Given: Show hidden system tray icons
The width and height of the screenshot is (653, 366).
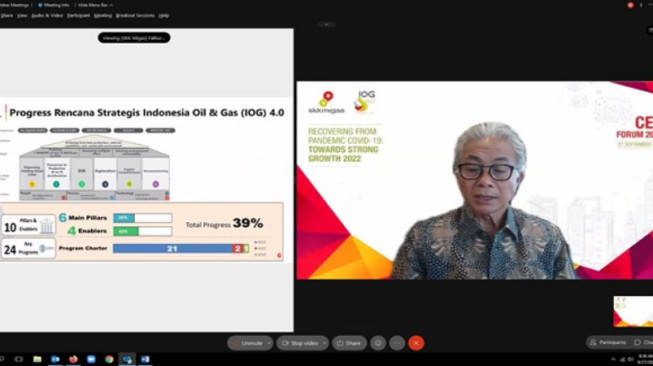Looking at the screenshot, I should pos(613,359).
